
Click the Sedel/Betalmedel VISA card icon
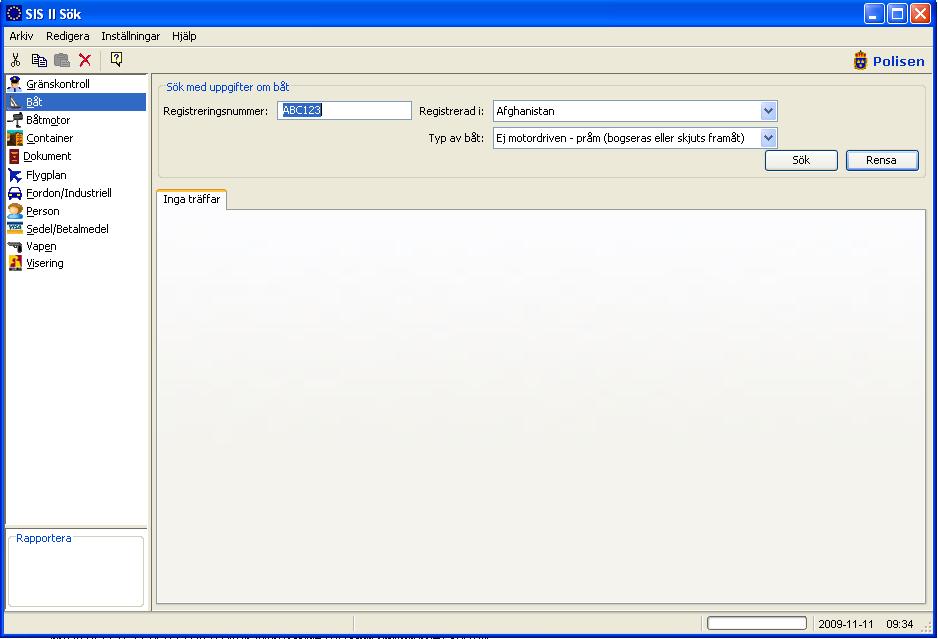(x=15, y=228)
